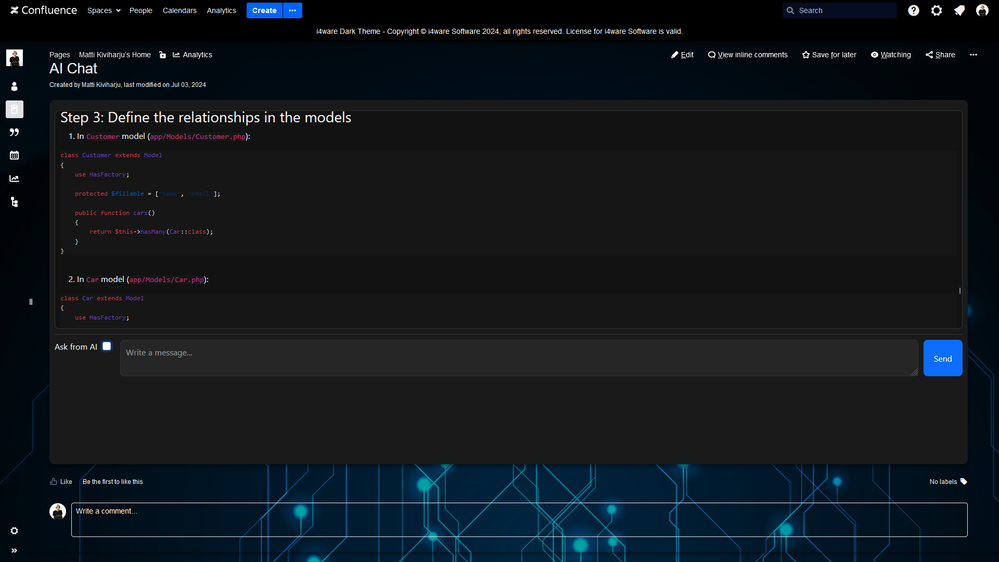Open the Blog quote icon in sidebar
The image size is (999, 562).
14,133
